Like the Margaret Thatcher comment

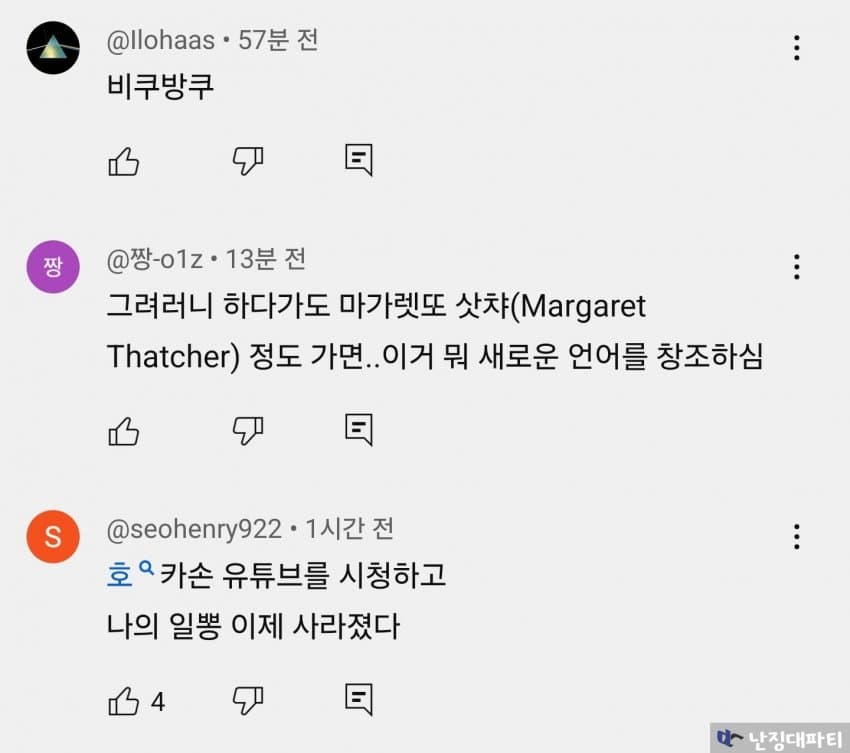pyautogui.click(x=124, y=431)
